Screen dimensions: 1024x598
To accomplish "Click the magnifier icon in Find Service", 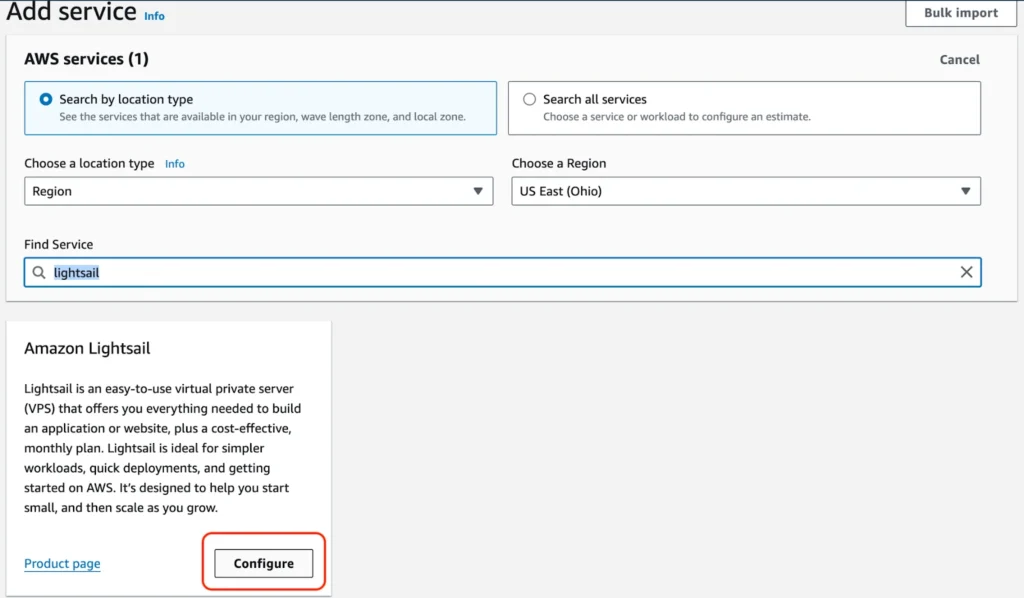I will click(39, 272).
